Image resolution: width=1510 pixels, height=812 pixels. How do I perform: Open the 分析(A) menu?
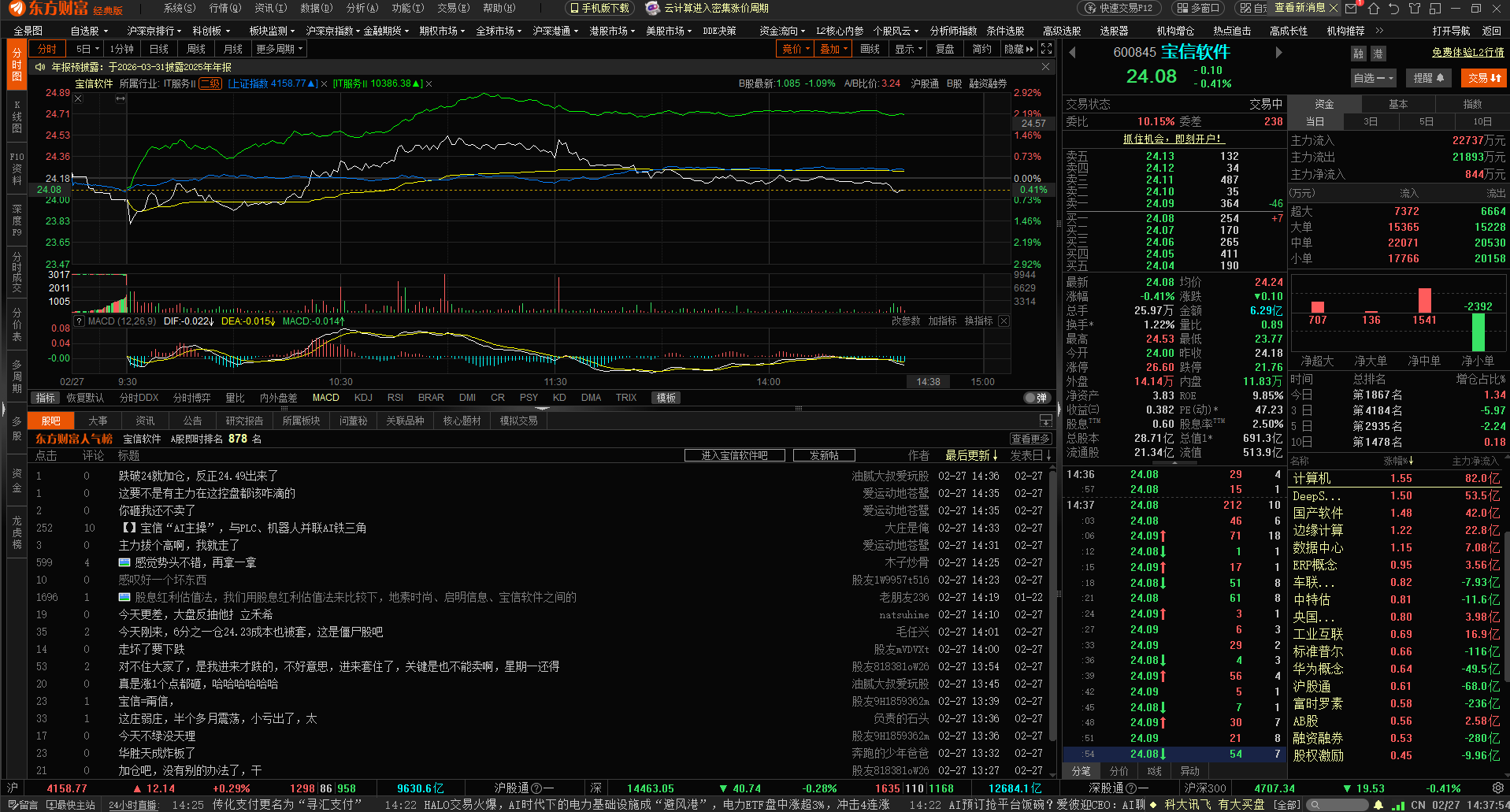click(x=362, y=8)
